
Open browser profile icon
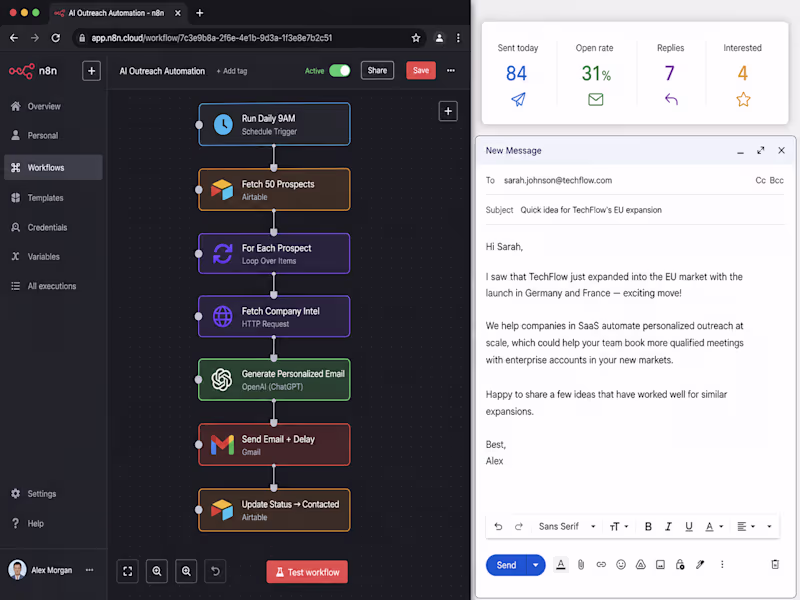[439, 38]
